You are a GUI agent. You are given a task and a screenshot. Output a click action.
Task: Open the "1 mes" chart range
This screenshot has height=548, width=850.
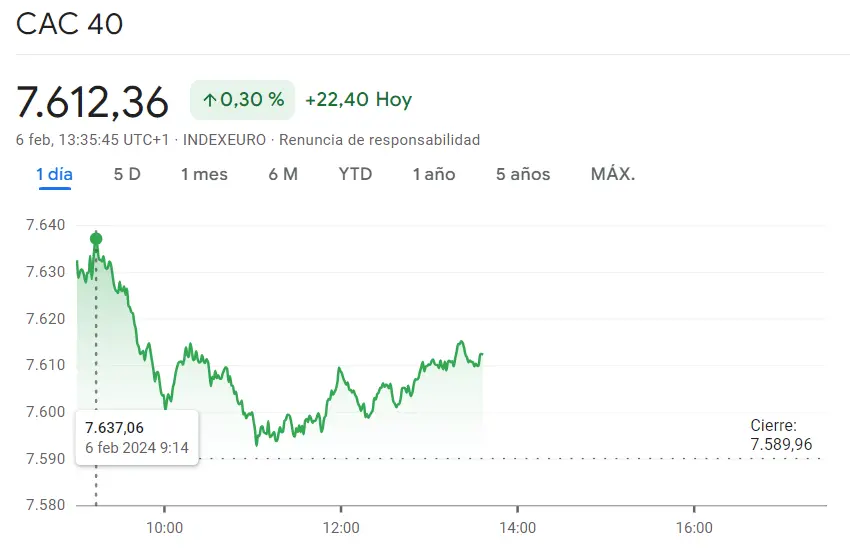204,174
